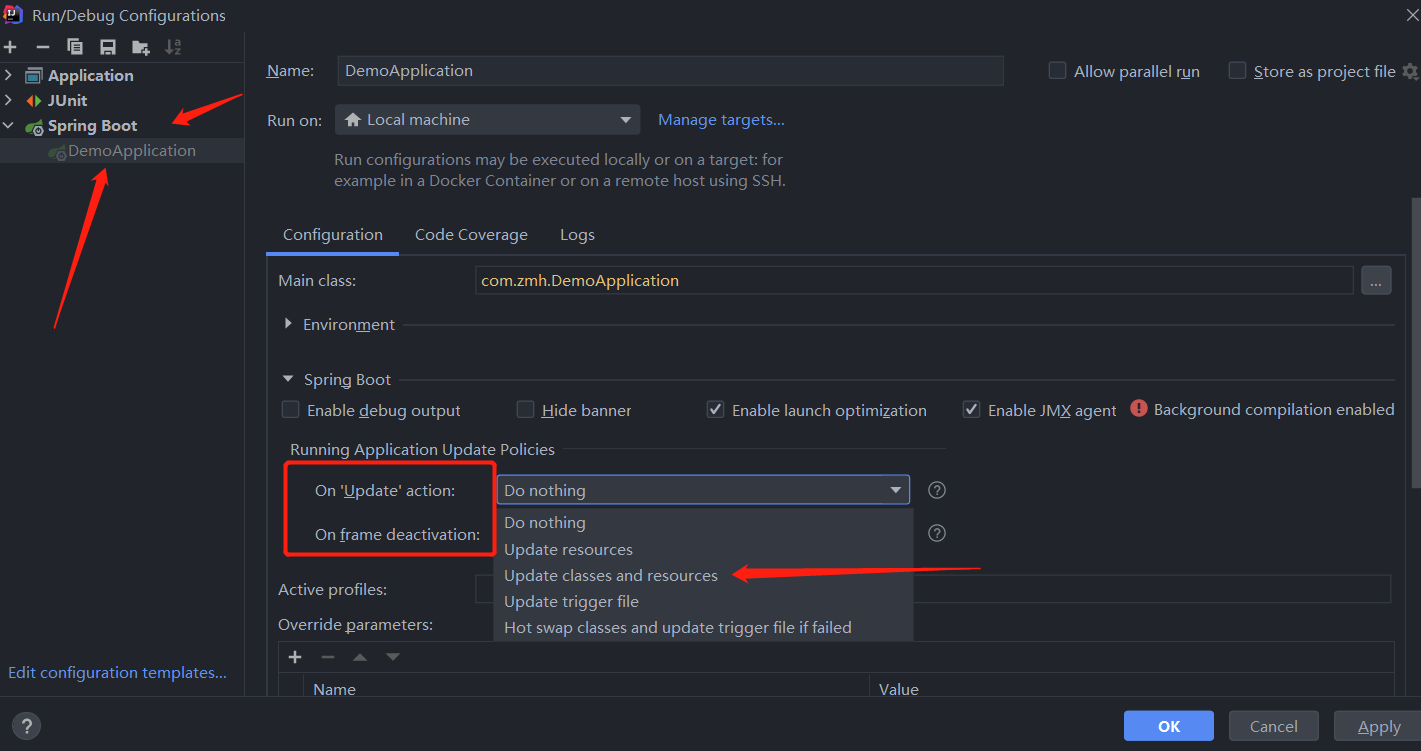Open the Logs tab

(x=577, y=234)
